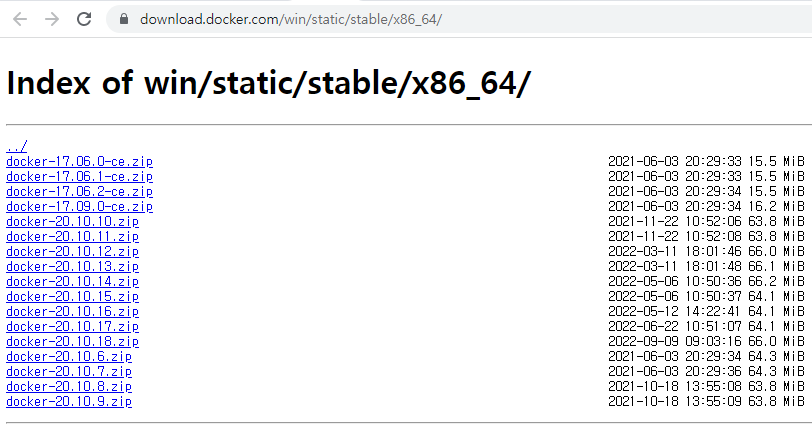Reload the current page

point(84,19)
